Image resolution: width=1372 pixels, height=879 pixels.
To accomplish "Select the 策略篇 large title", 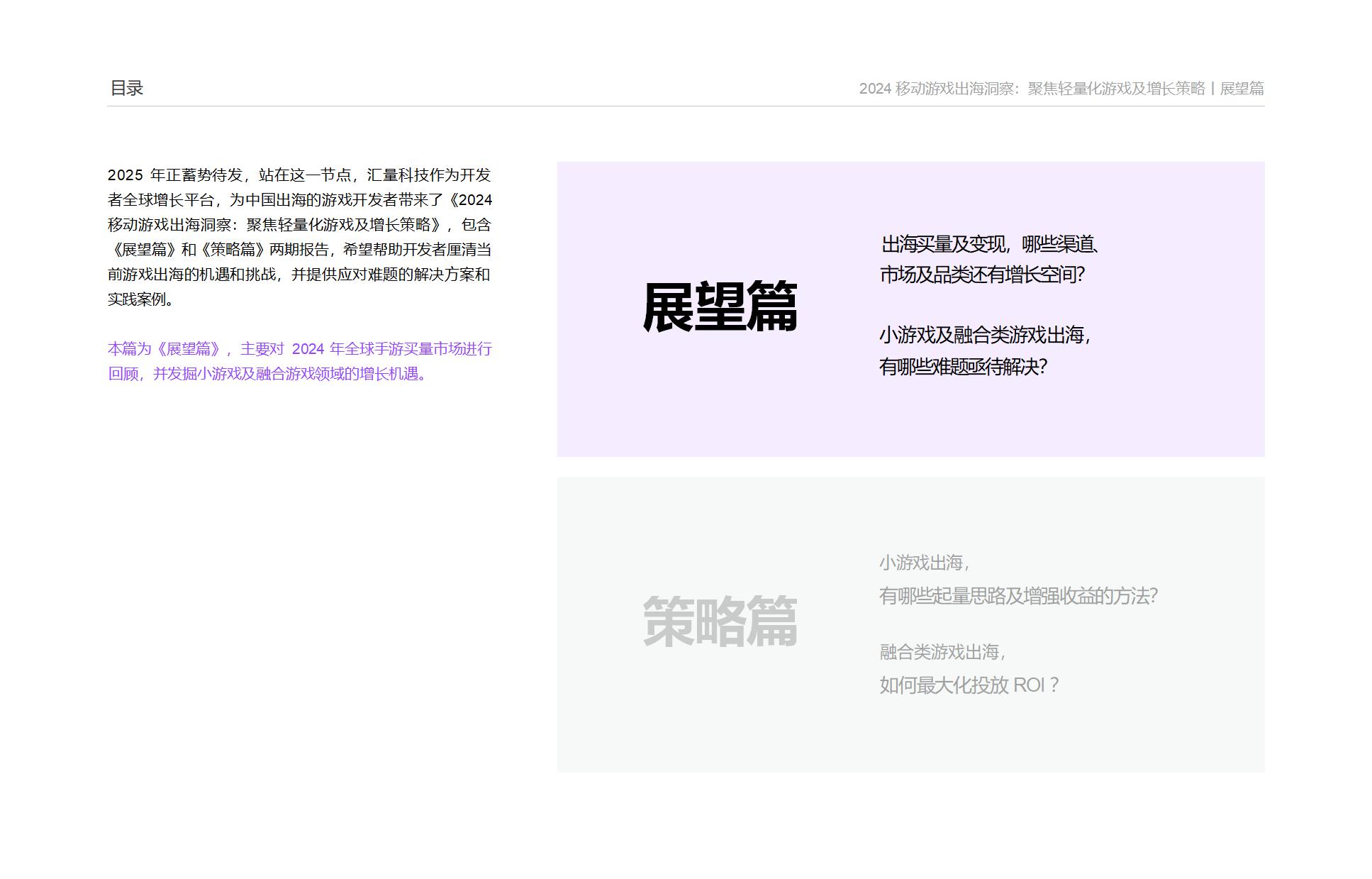I will (x=720, y=622).
